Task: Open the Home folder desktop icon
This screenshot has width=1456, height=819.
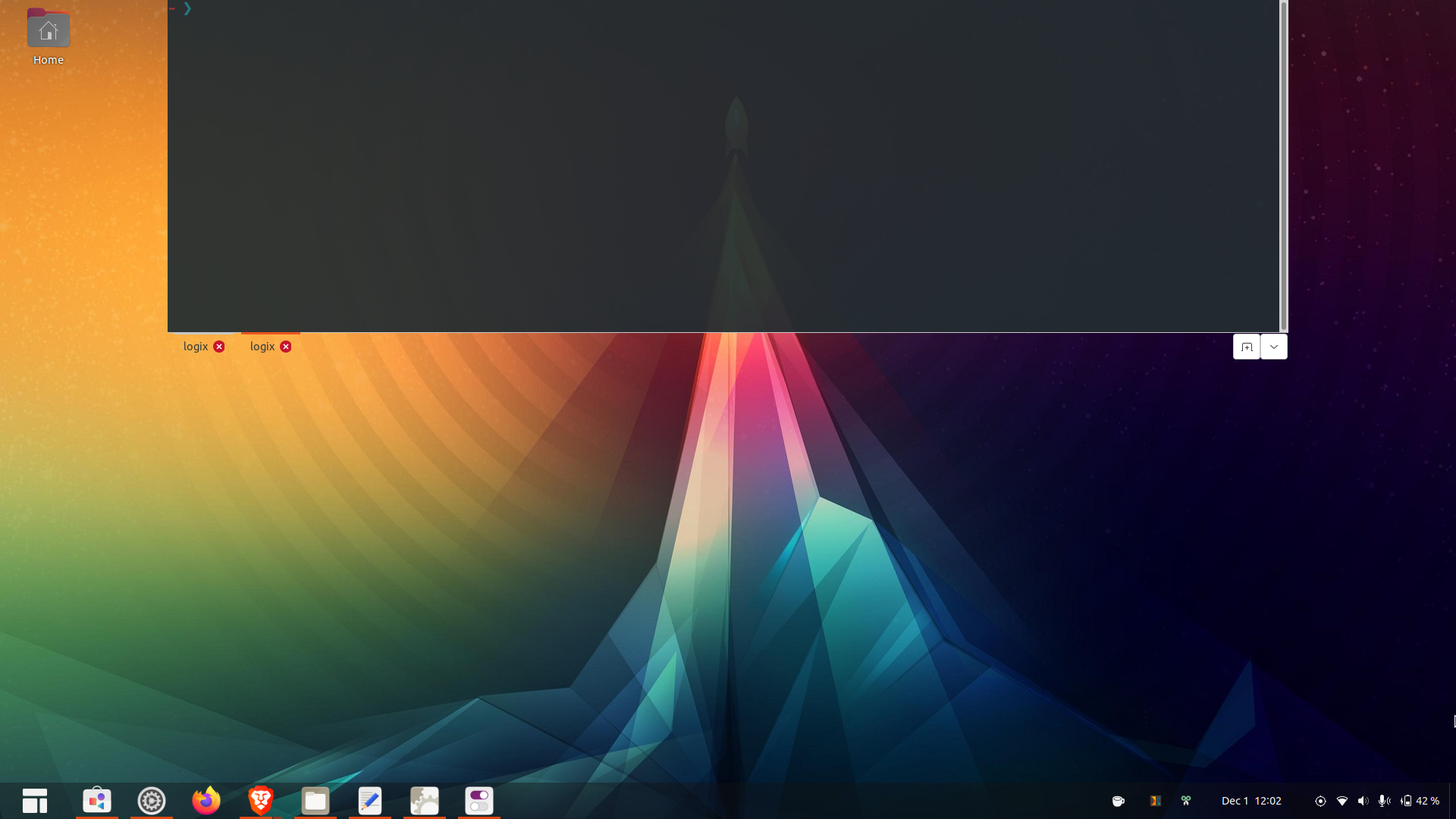Action: (48, 36)
